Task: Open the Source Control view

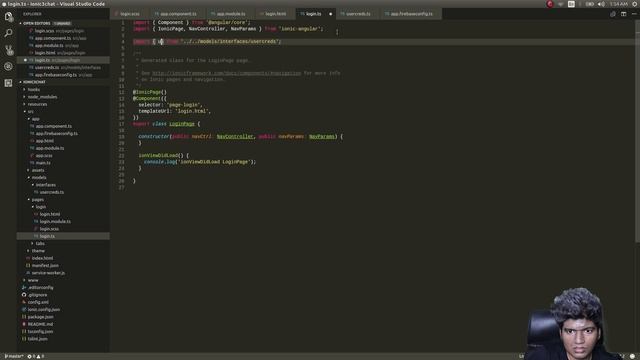Action: pos(8,50)
